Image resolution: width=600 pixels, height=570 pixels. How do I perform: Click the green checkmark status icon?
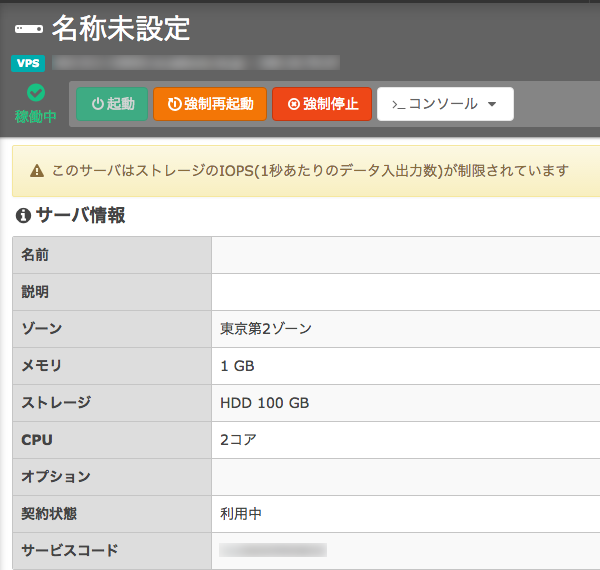(36, 93)
